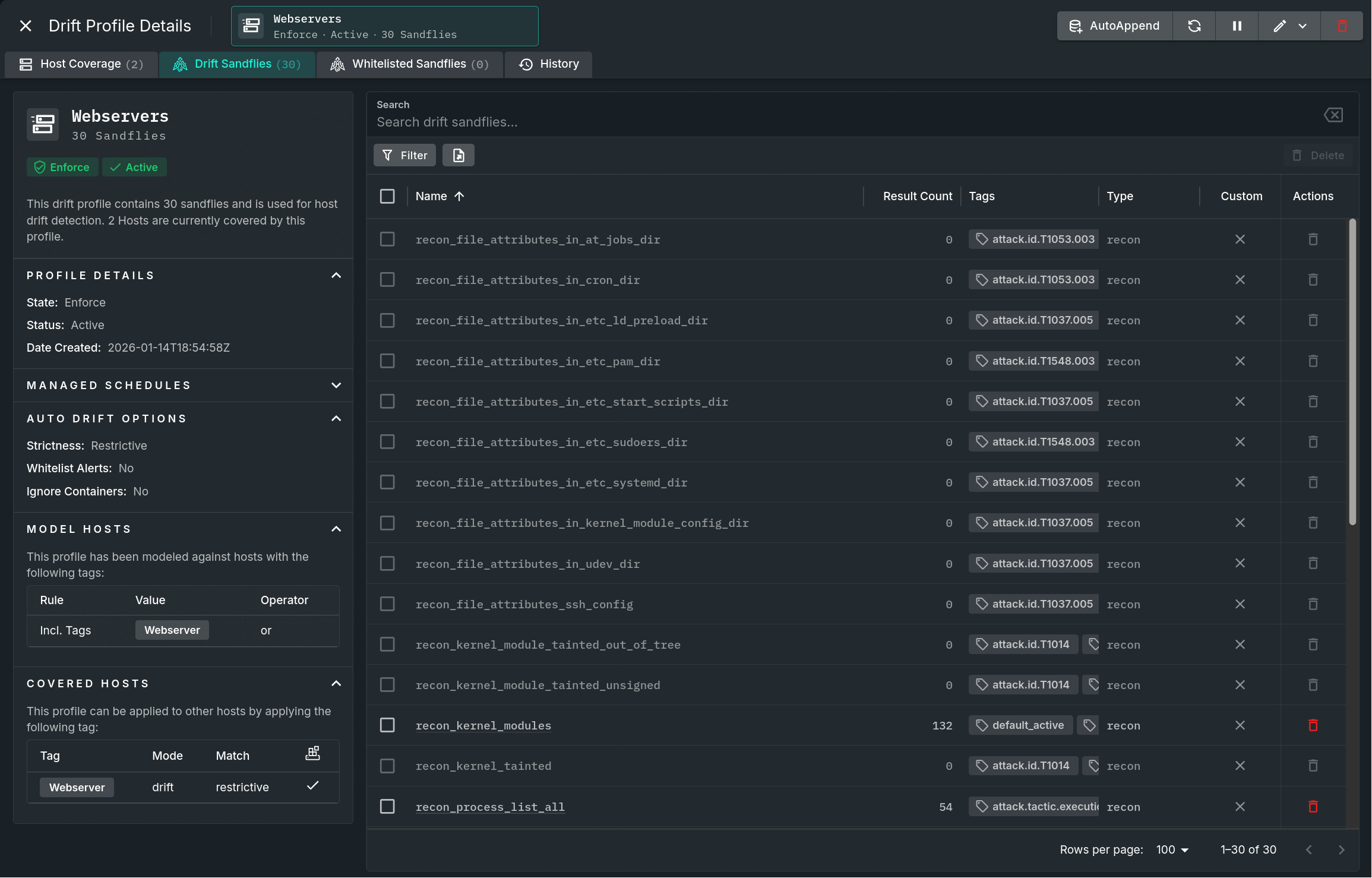The height and width of the screenshot is (878, 1372).
Task: Pause the drift profile
Action: click(x=1236, y=26)
